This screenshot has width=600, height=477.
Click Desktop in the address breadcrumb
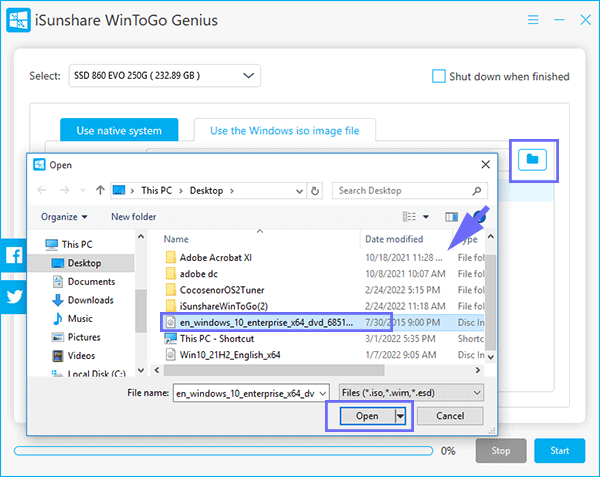(206, 190)
